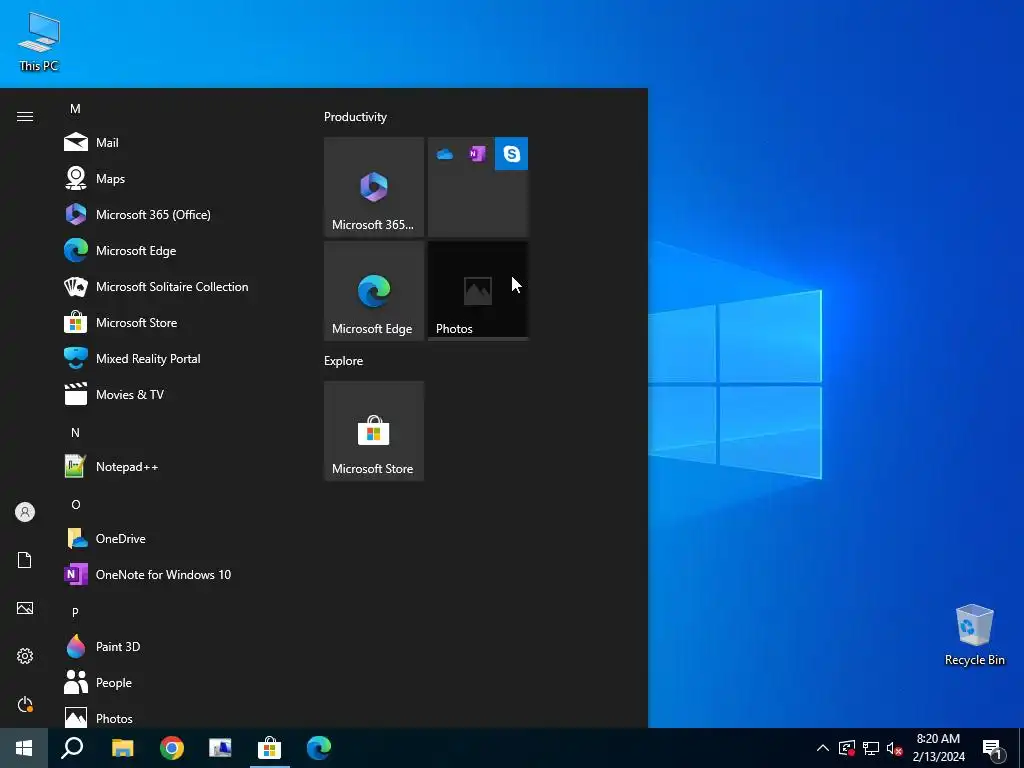Open the network status tray icon
Viewport: 1024px width, 768px height.
tap(871, 748)
